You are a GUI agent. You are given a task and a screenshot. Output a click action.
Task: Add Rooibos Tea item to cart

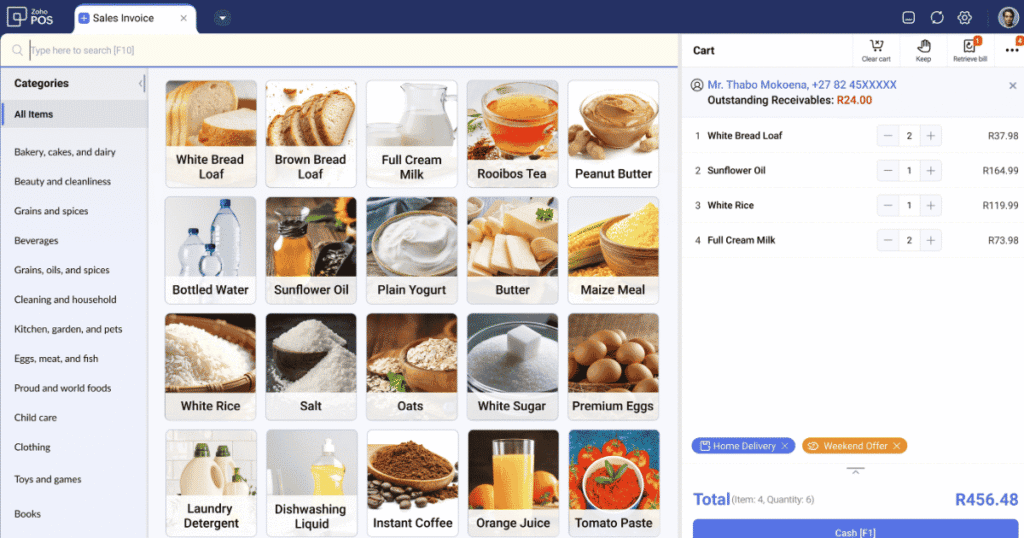512,134
